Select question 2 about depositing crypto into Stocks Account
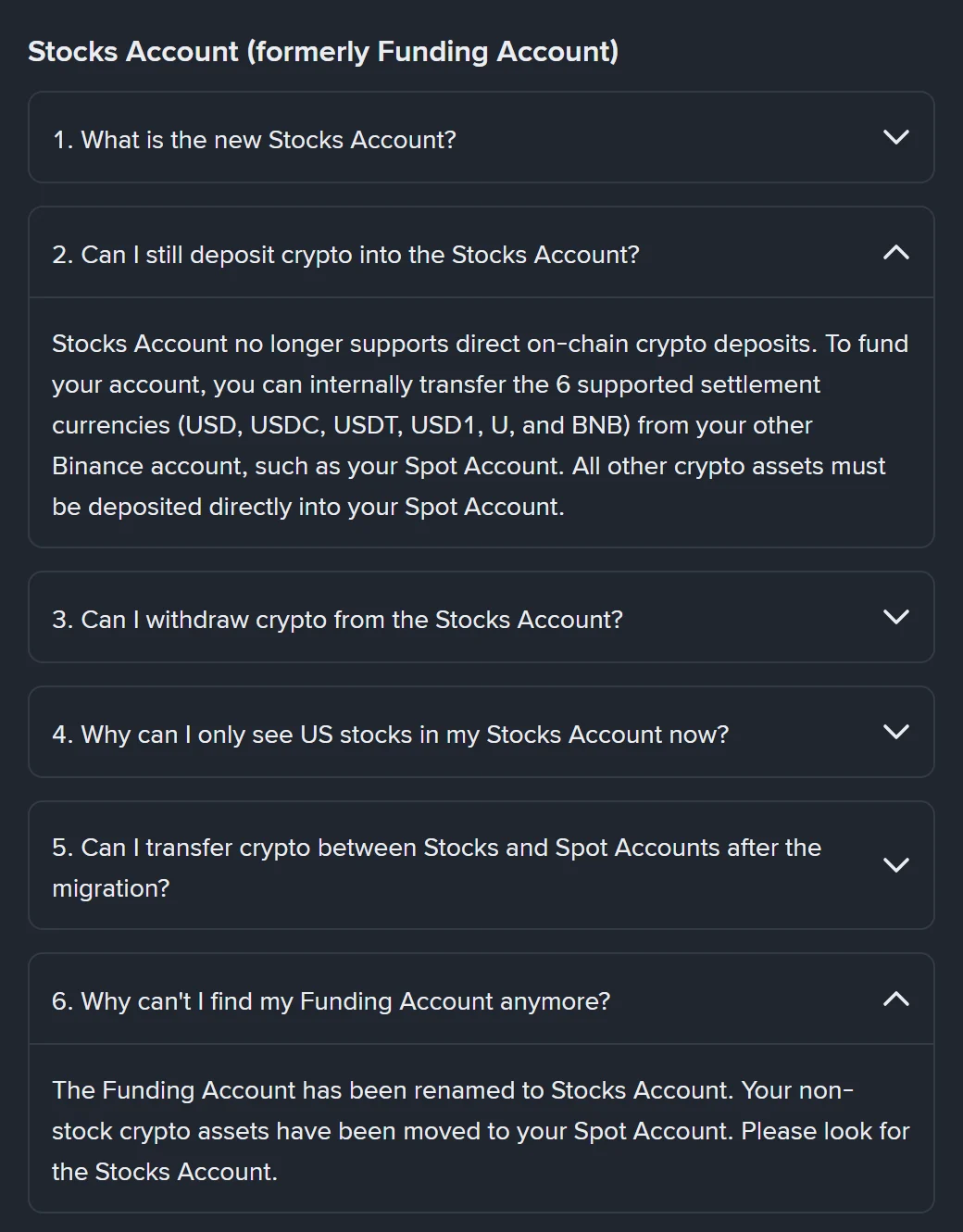Viewport: 963px width, 1232px height. point(345,255)
